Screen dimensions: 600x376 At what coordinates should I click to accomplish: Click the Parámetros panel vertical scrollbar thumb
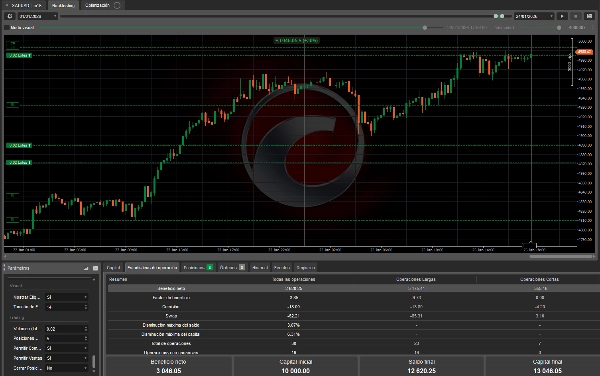(x=94, y=361)
